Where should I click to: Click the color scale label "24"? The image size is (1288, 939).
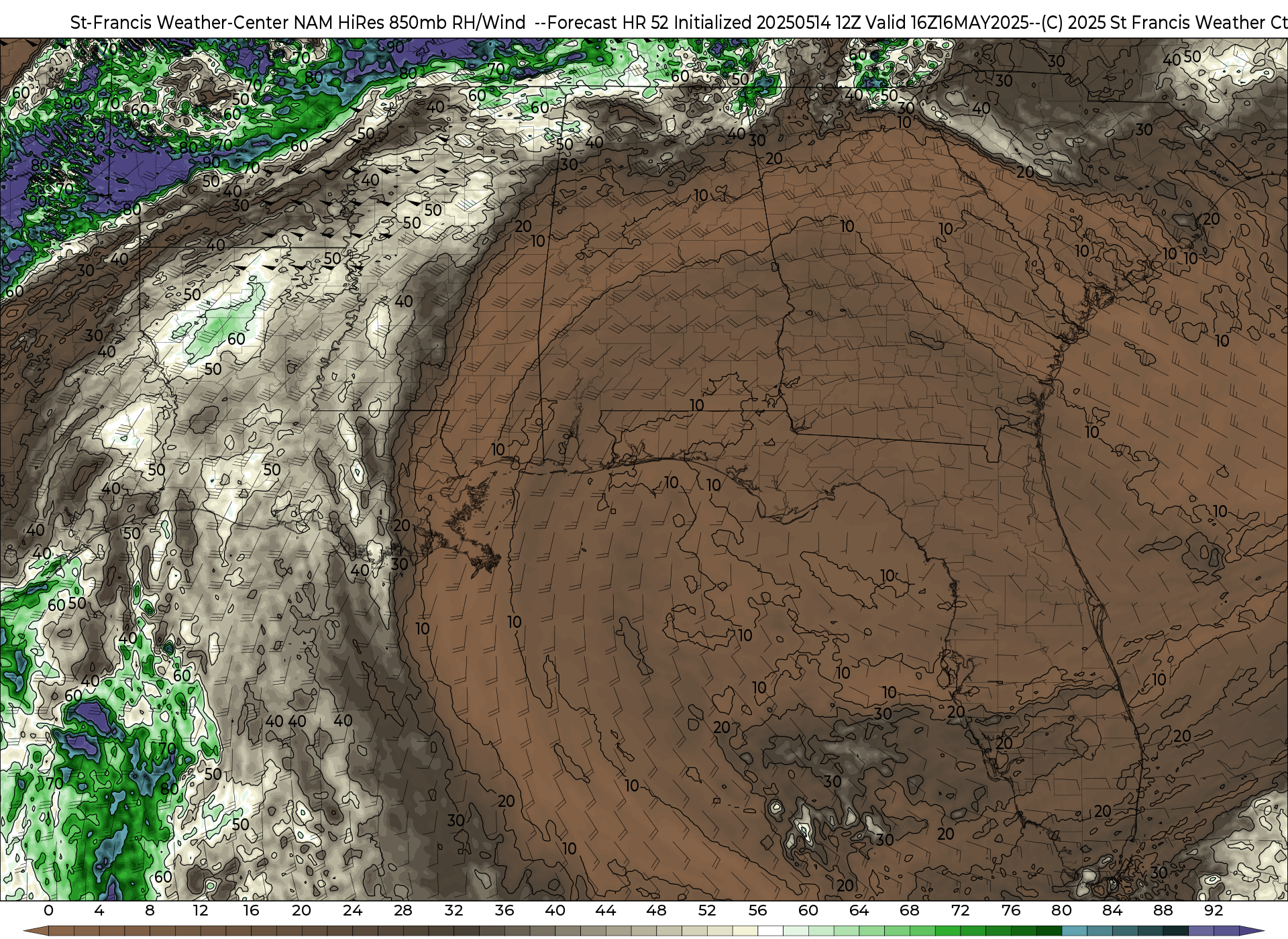(352, 910)
